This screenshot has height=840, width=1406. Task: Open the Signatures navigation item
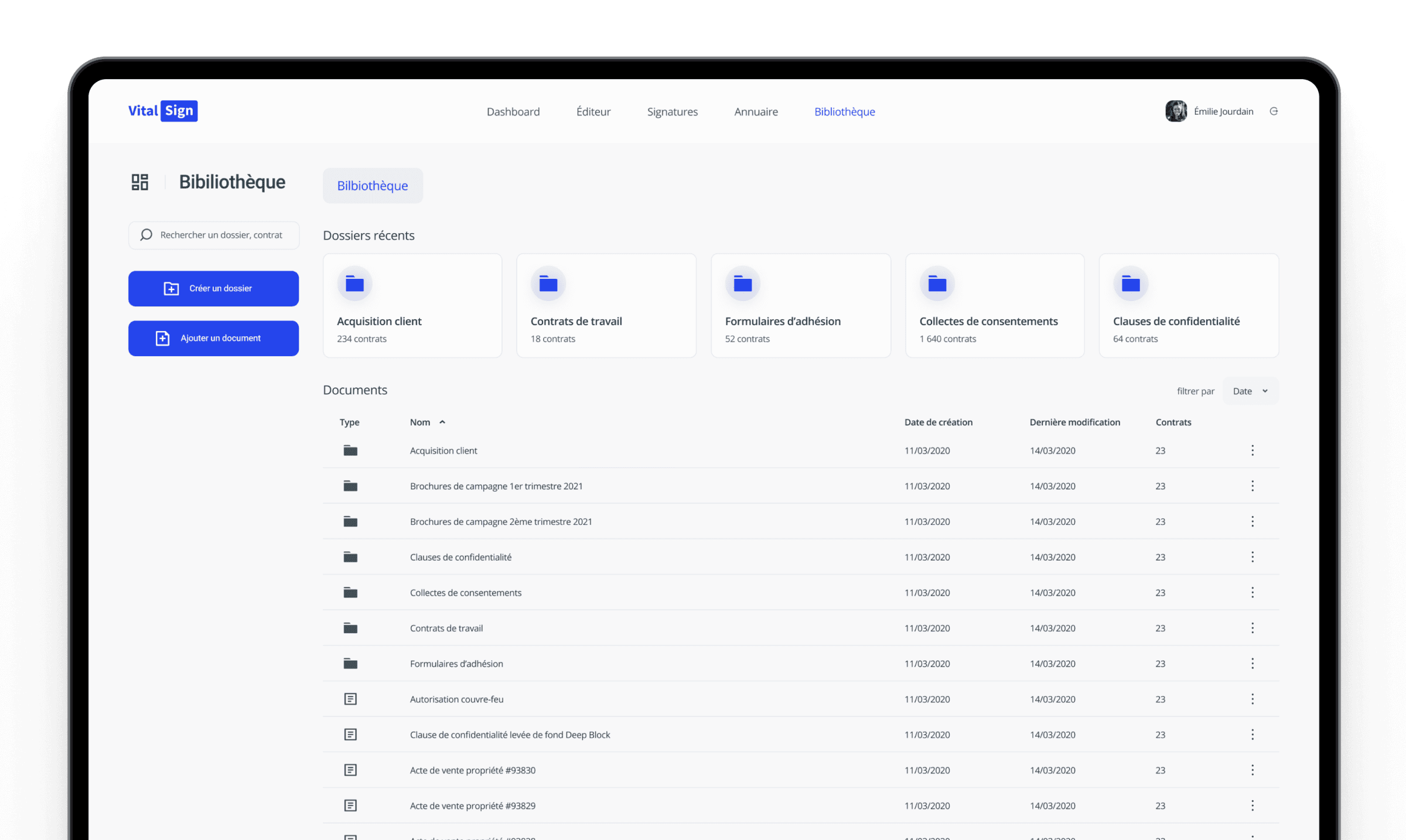click(x=672, y=112)
